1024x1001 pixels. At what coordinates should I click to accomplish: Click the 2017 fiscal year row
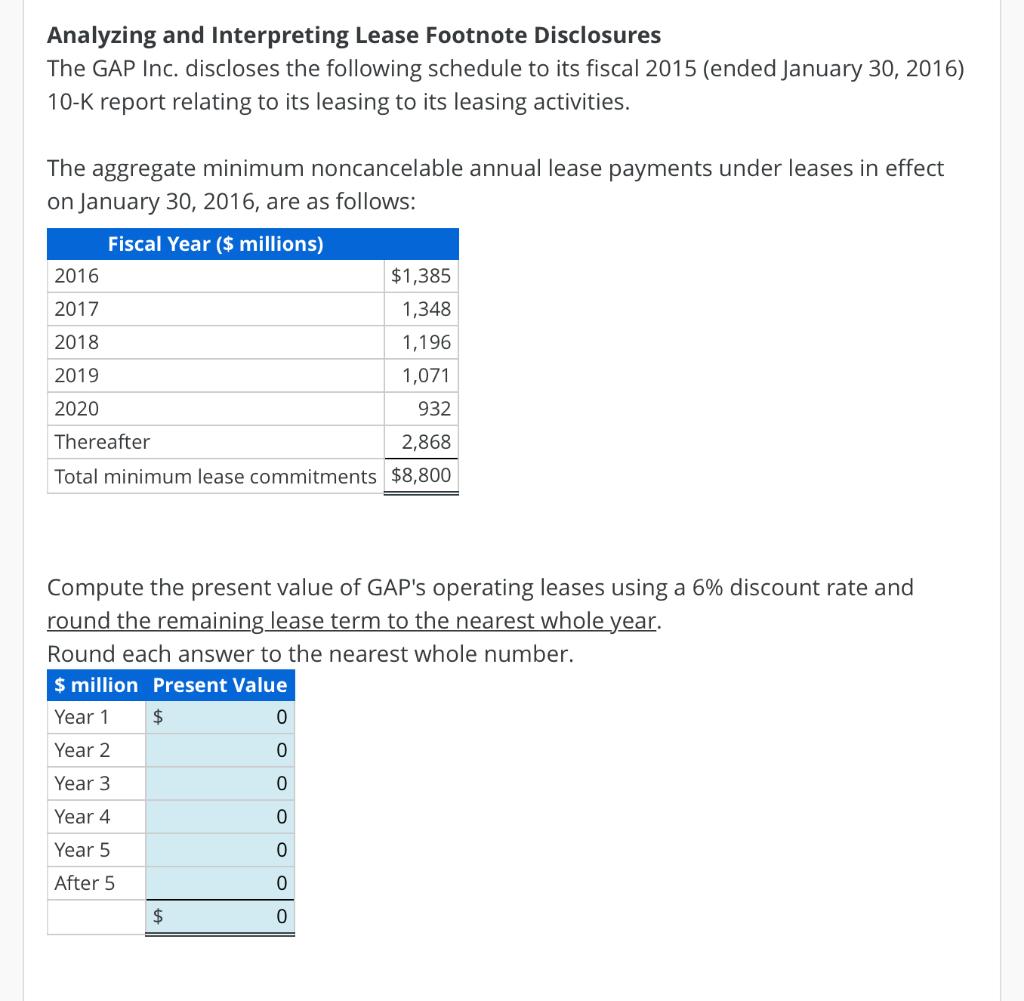click(x=250, y=309)
